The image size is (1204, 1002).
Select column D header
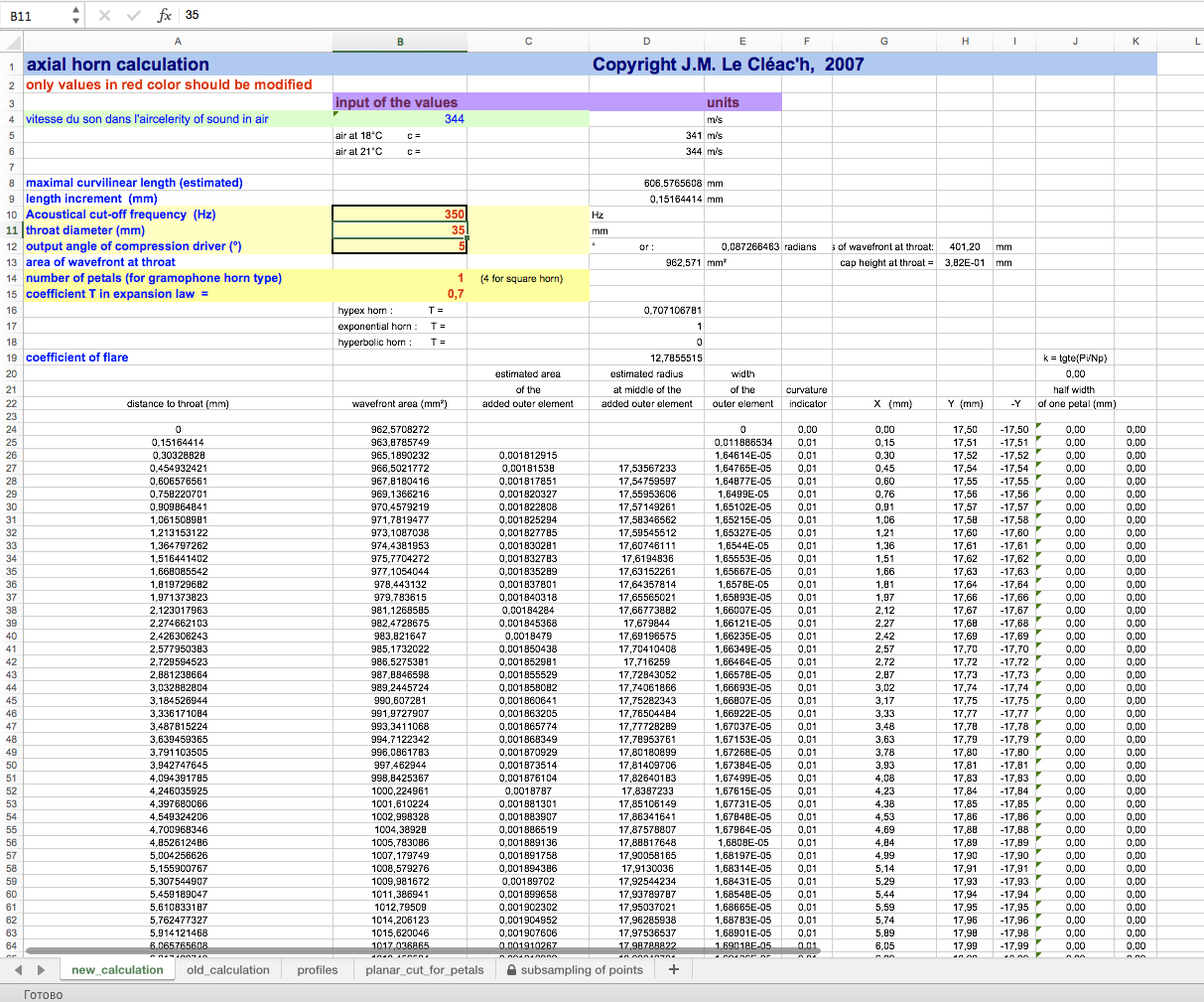click(x=647, y=42)
